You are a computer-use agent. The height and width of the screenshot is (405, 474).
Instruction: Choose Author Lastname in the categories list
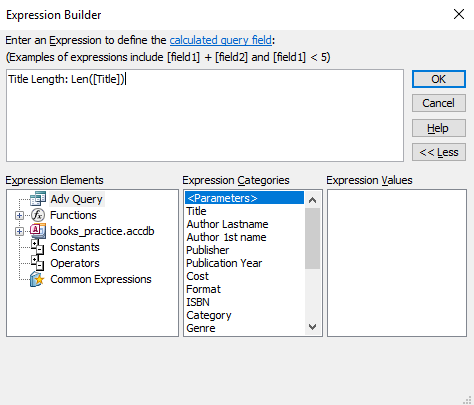(227, 224)
